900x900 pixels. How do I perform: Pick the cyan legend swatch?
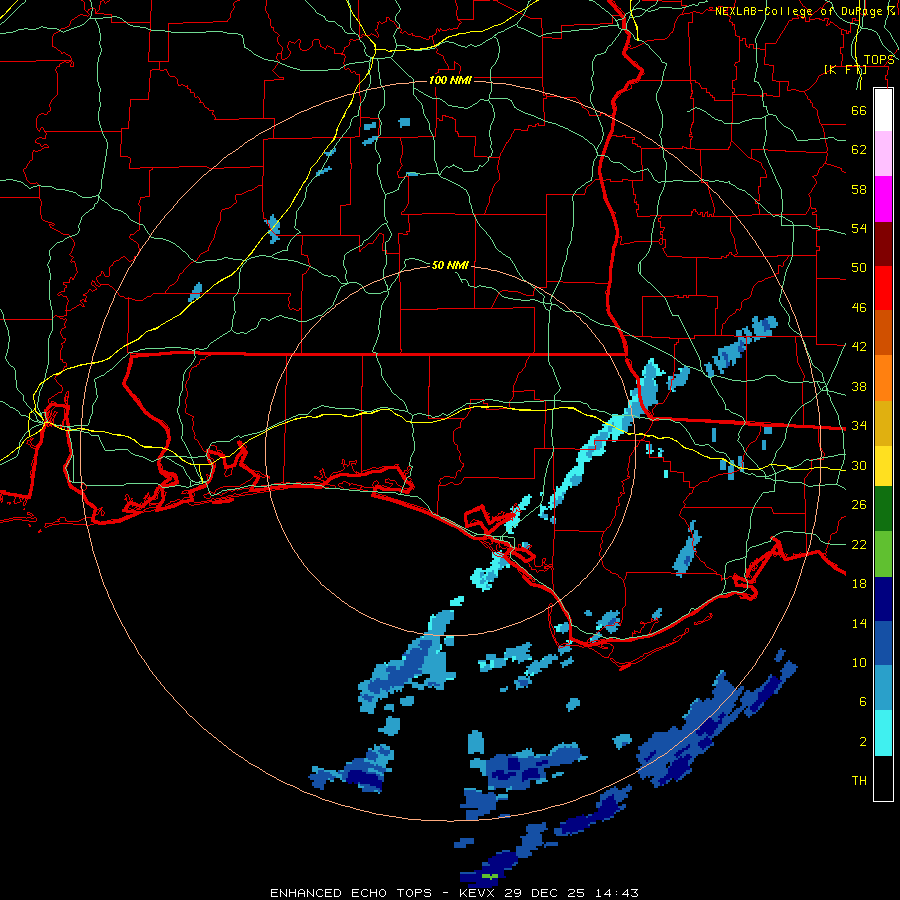click(883, 733)
